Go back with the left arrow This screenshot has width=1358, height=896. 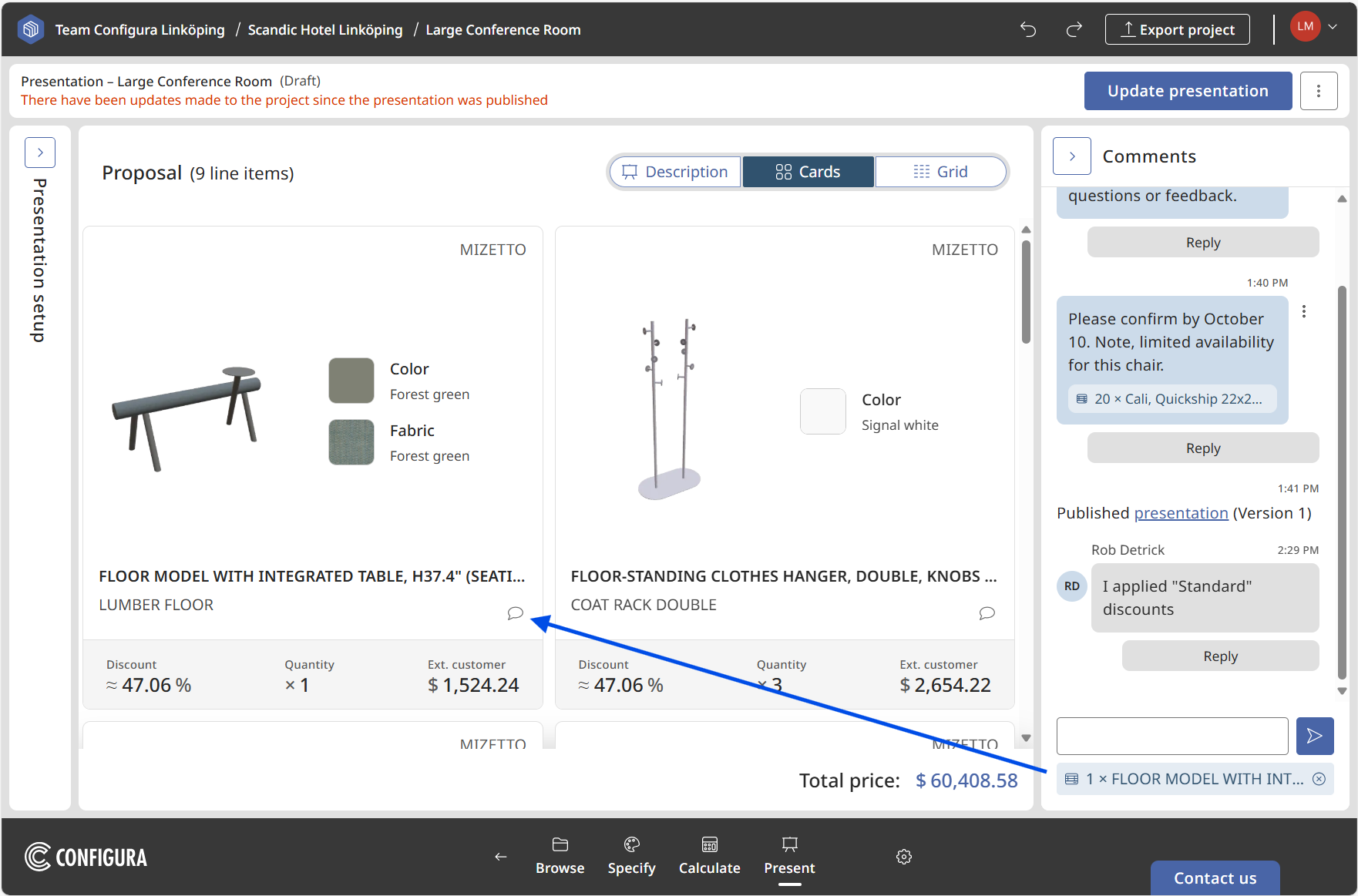(501, 857)
